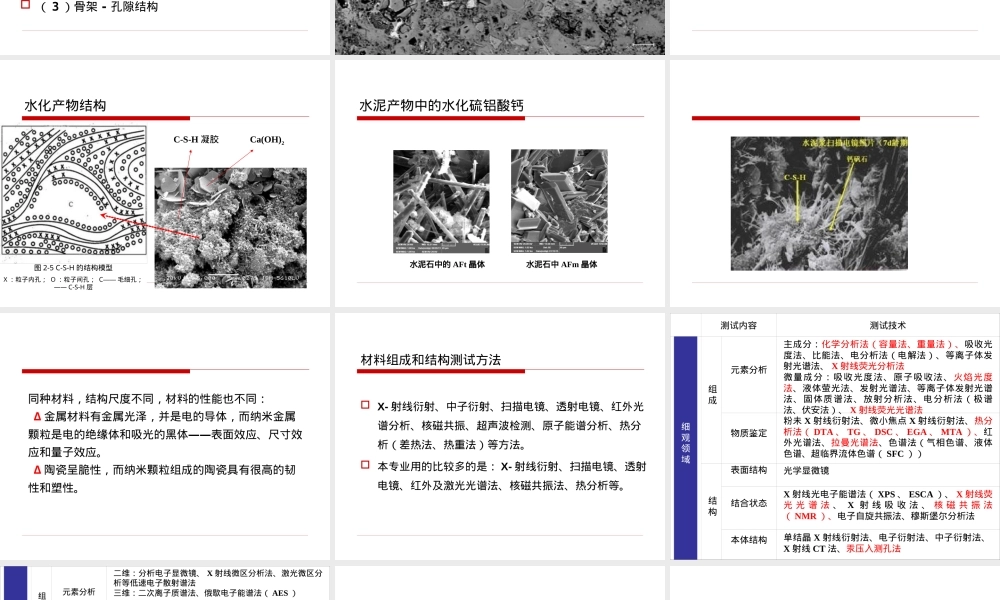The width and height of the screenshot is (1000, 600).
Task: Select the slide with the yellow-labeled SEM photo
Action: tap(835, 184)
